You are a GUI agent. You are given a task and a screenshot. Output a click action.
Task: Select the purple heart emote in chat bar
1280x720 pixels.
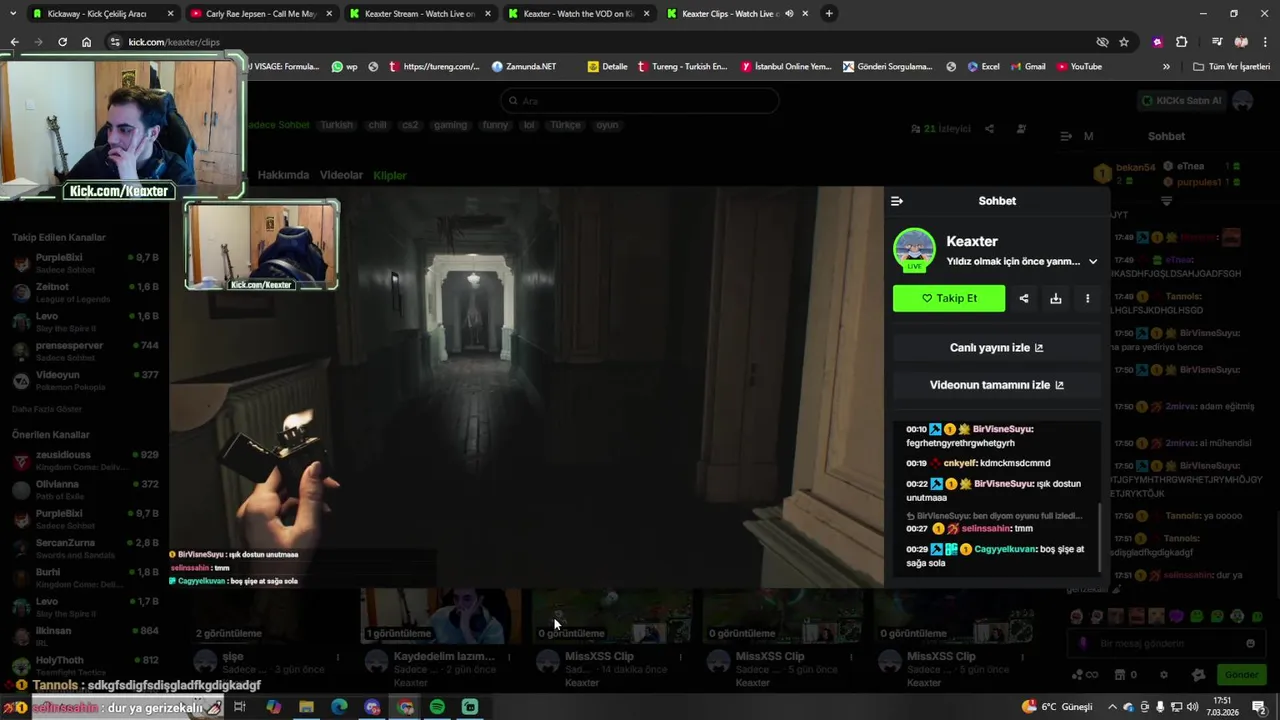[x=1177, y=617]
